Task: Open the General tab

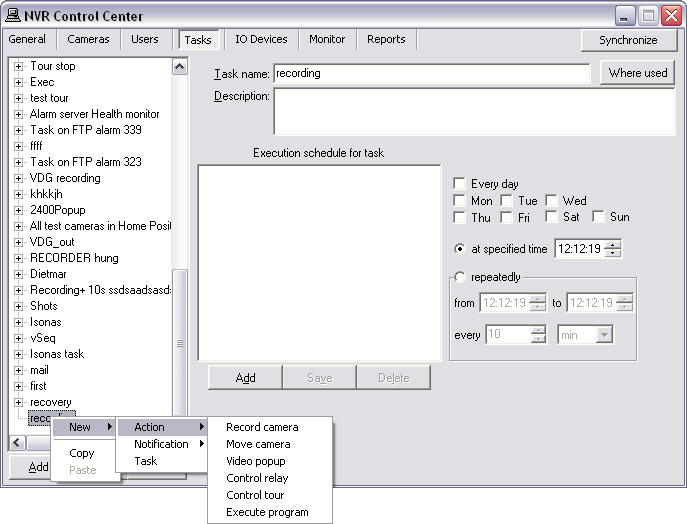Action: [x=27, y=39]
